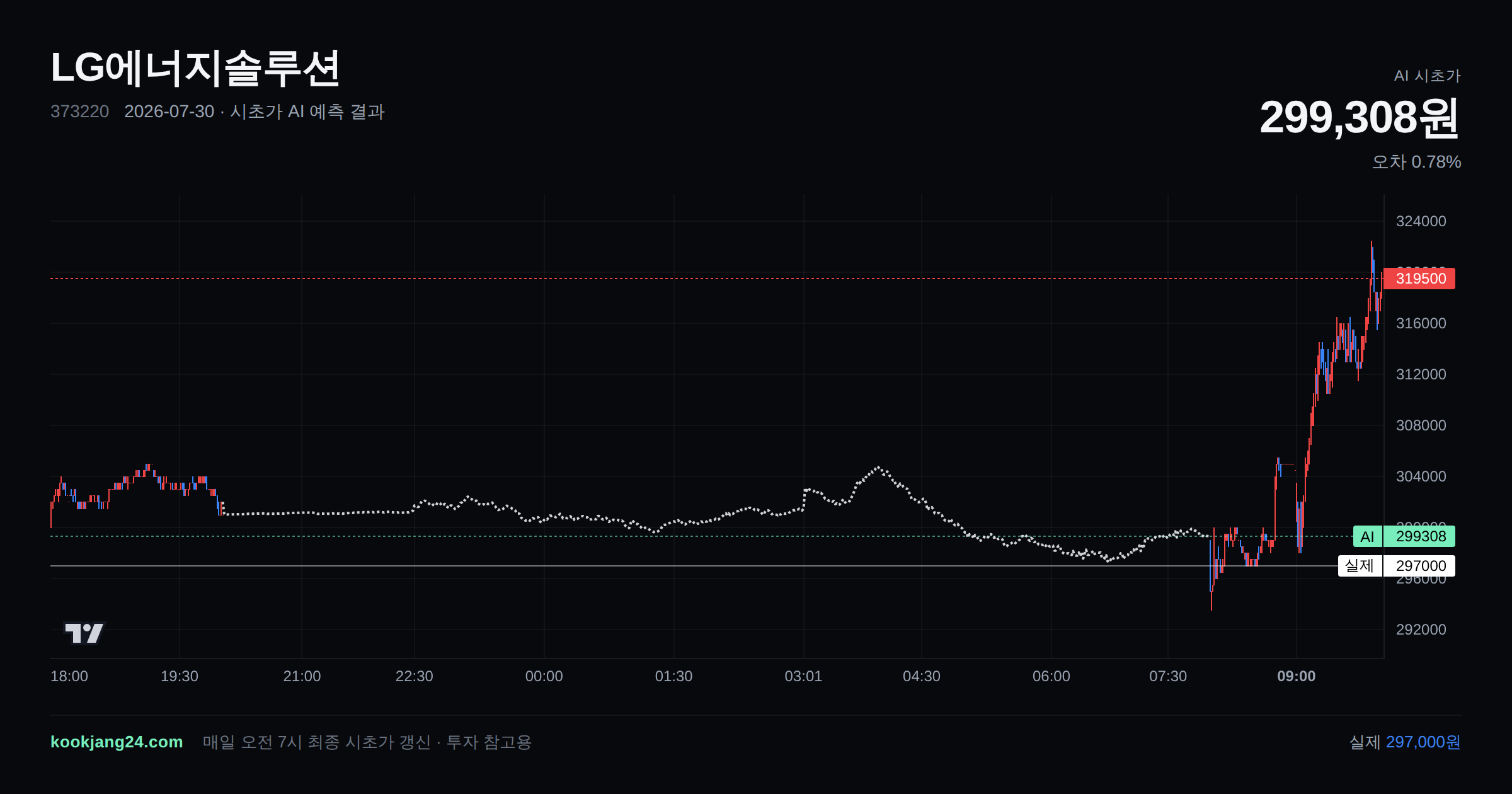Click the red 319500 price label
1512x794 pixels.
click(x=1420, y=279)
